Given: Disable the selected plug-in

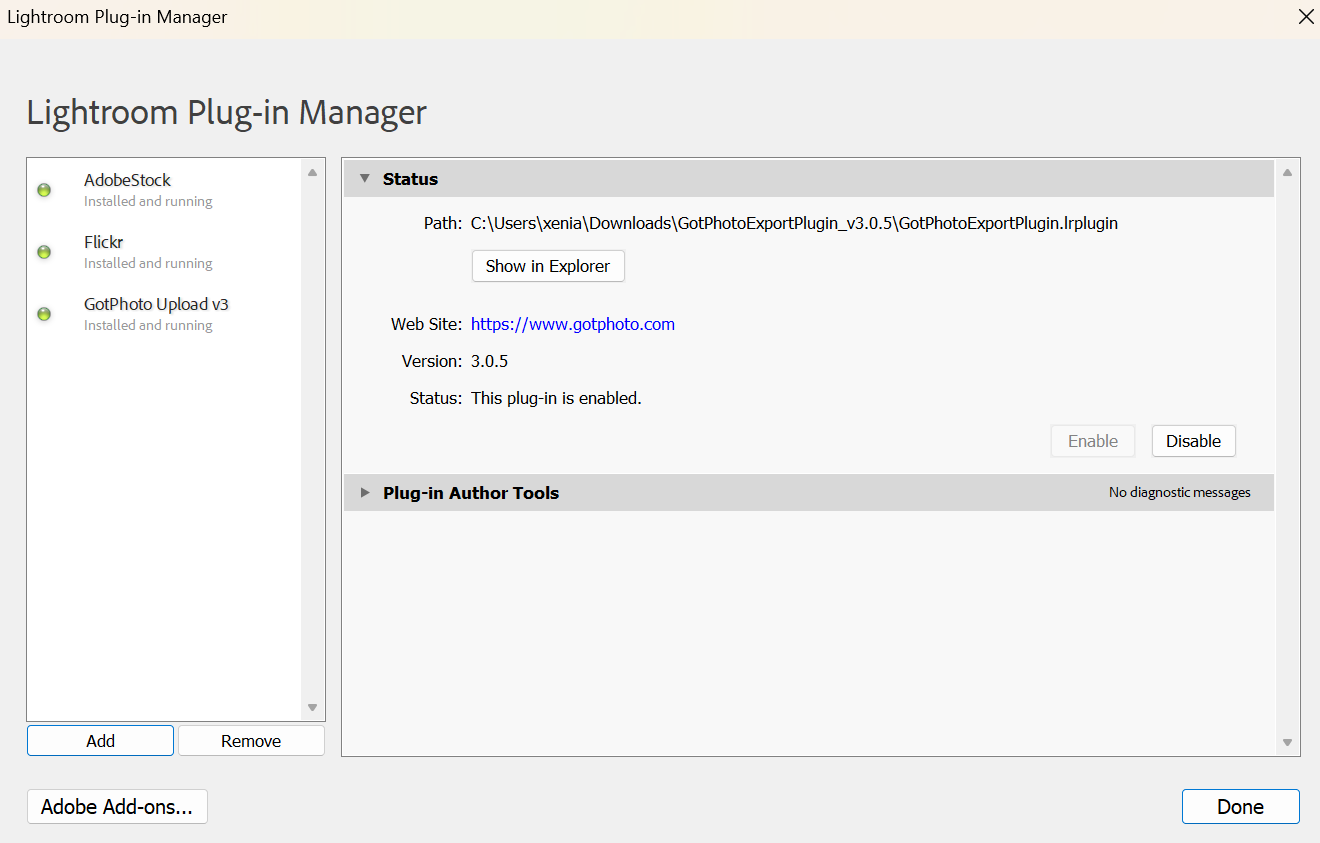Looking at the screenshot, I should [x=1193, y=441].
